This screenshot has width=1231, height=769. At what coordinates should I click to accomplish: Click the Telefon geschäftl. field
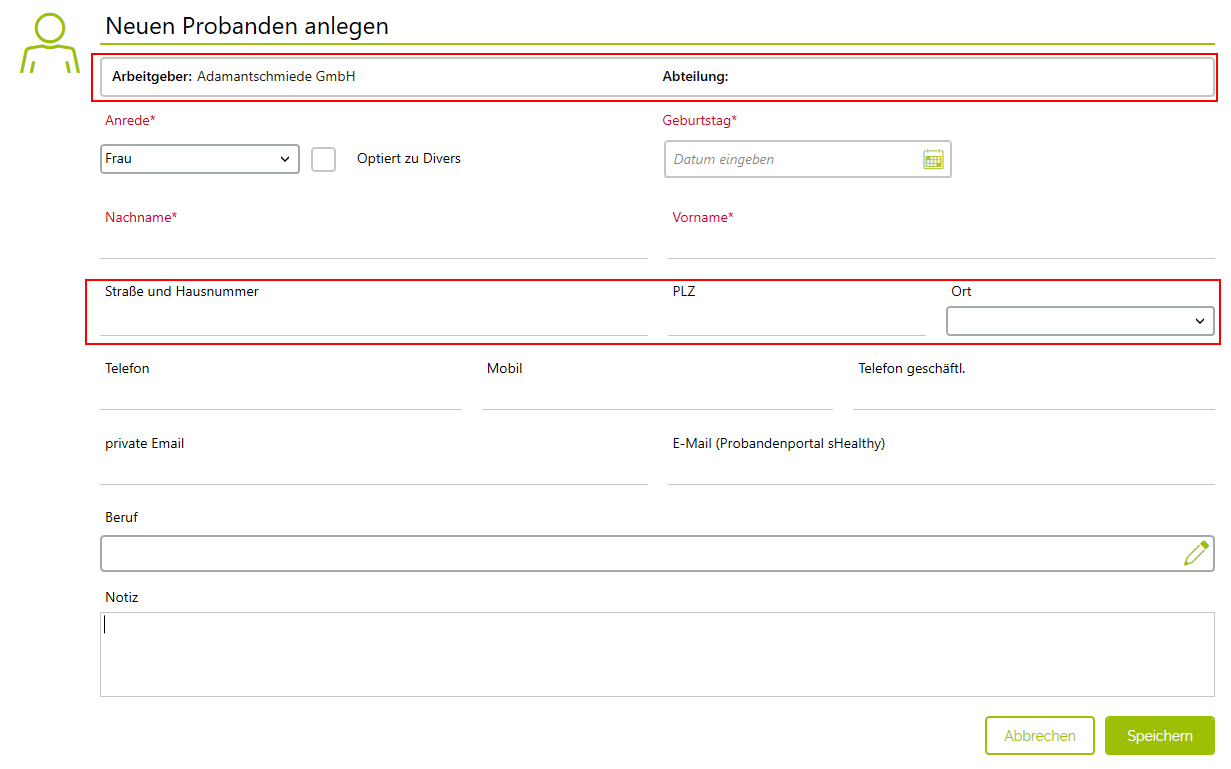click(1034, 396)
